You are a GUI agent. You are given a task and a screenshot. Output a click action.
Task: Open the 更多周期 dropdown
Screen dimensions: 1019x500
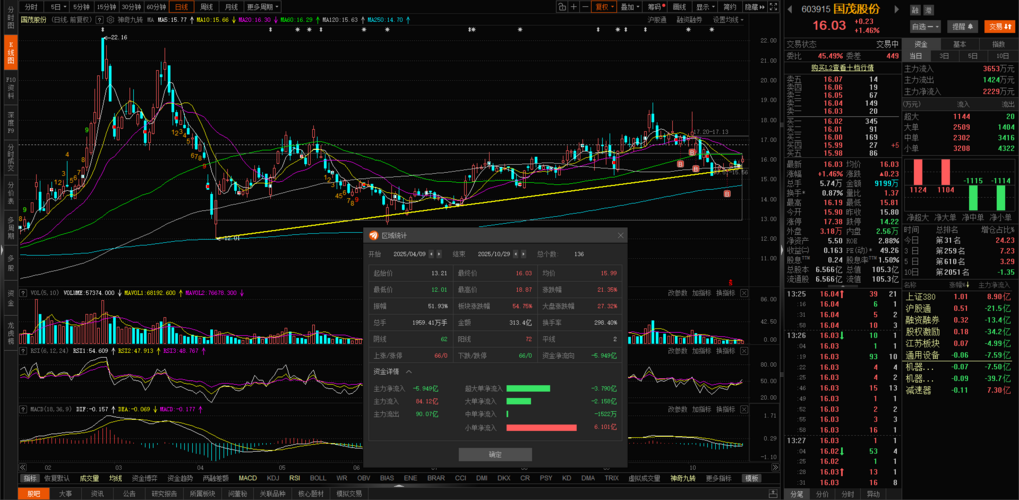pyautogui.click(x=263, y=7)
